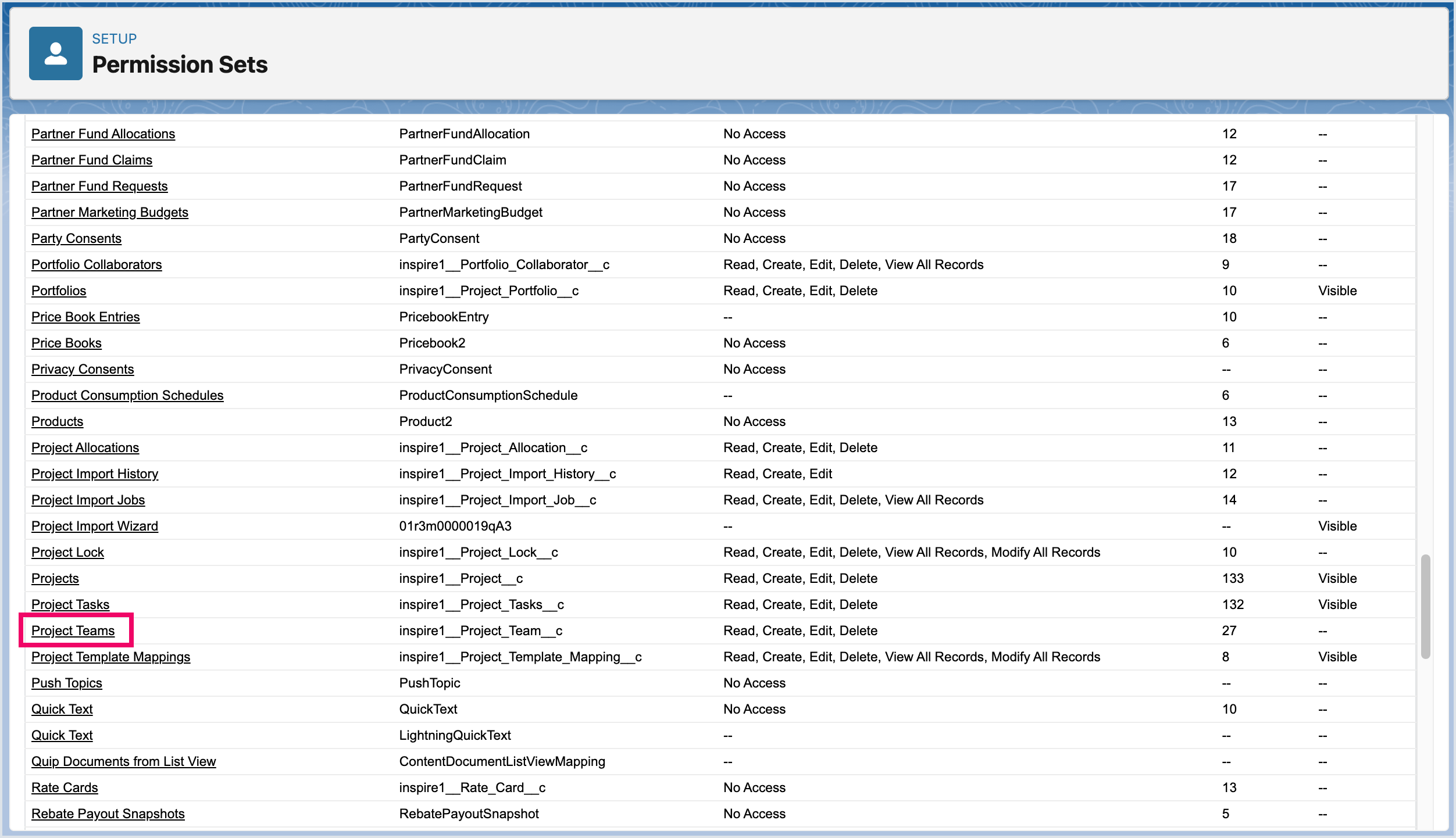The image size is (1456, 838).
Task: Click Visible tab setting in Portfolios row
Action: (x=1337, y=291)
